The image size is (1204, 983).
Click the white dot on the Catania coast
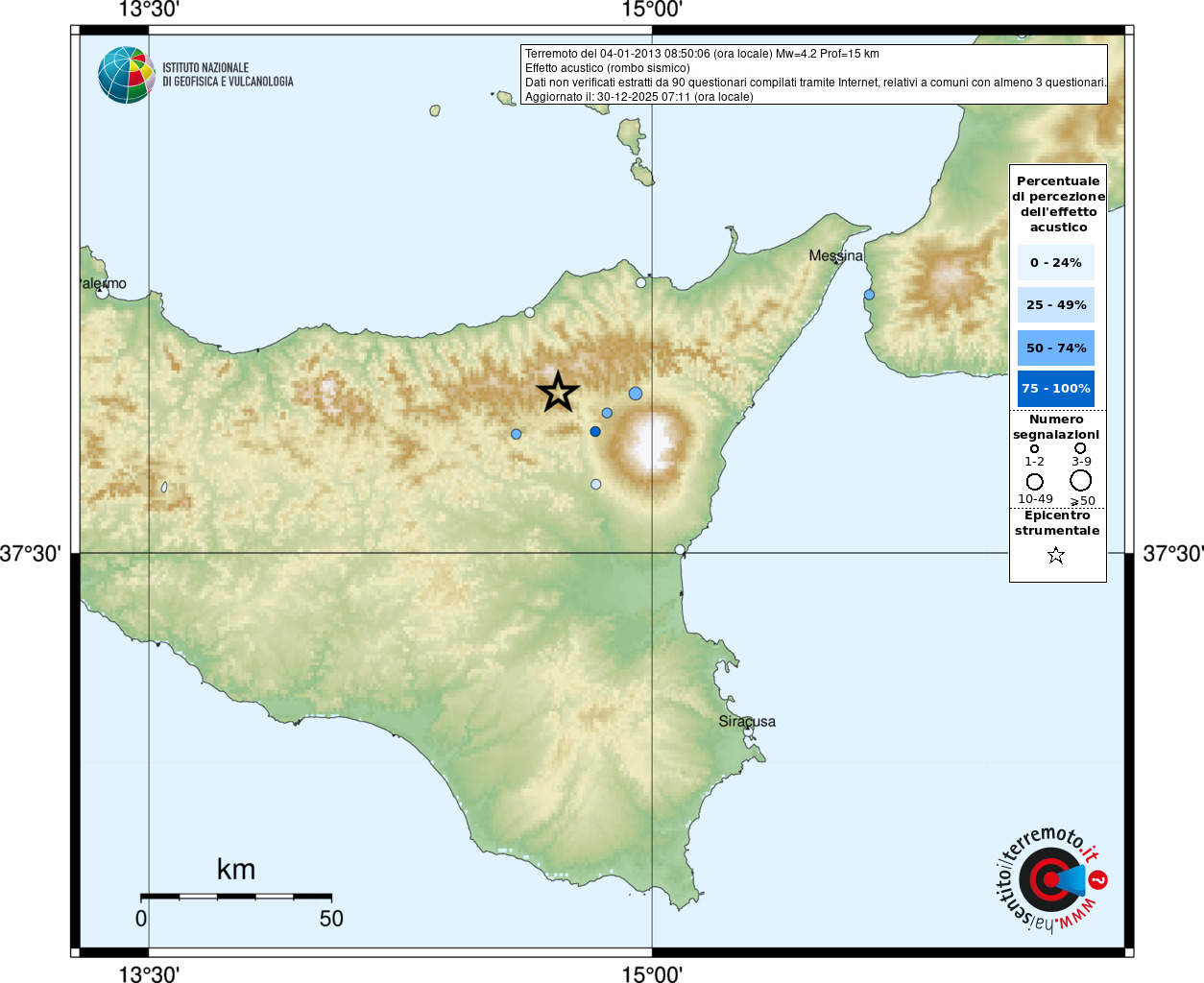[x=680, y=550]
